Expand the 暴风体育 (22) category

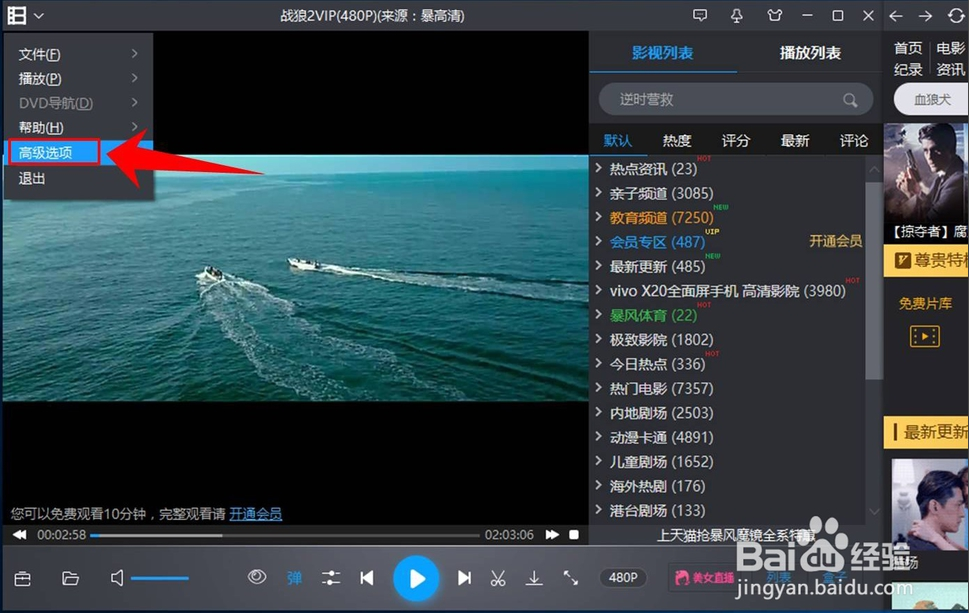598,314
